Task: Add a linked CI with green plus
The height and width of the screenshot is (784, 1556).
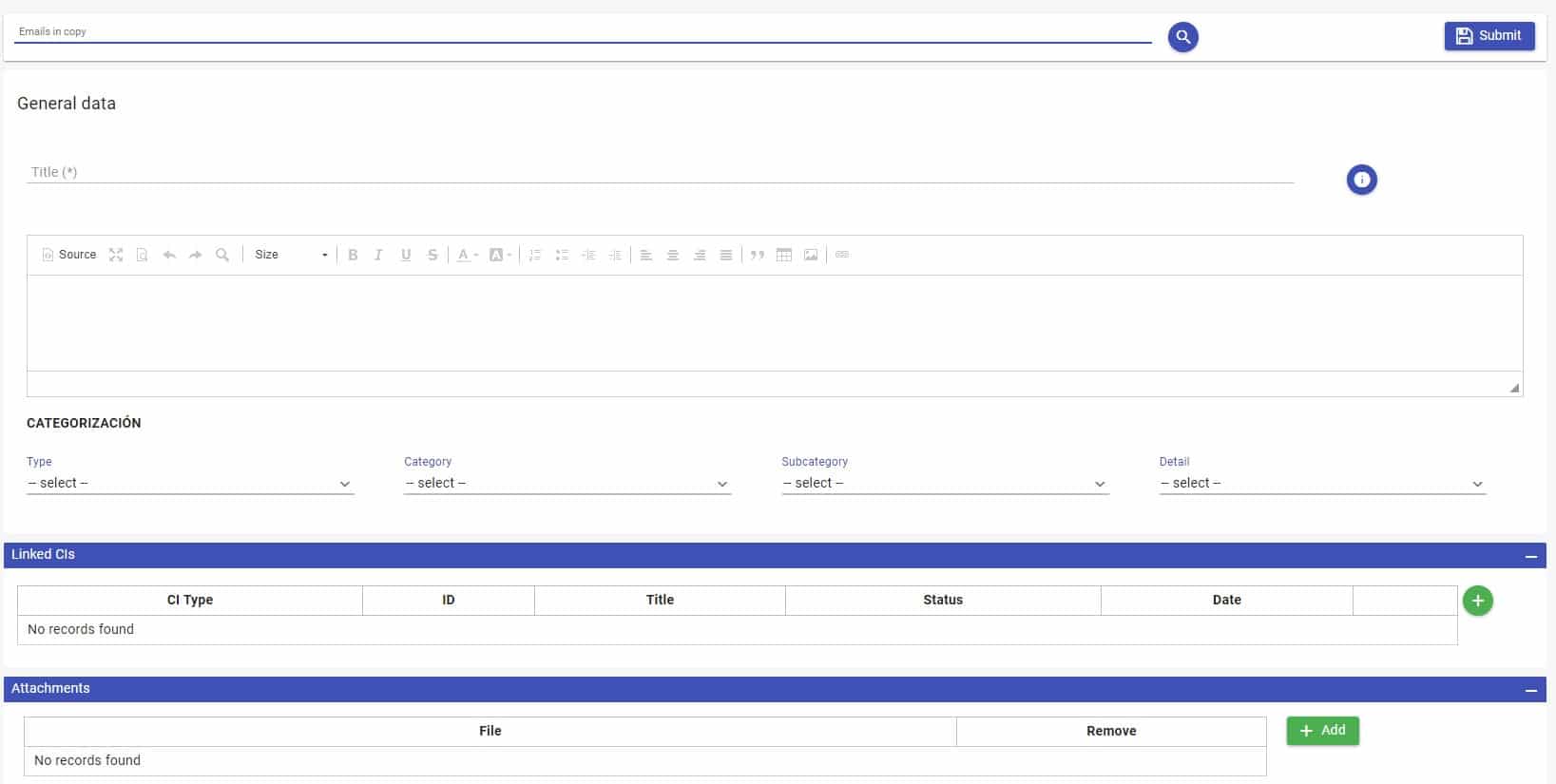Action: [x=1477, y=601]
